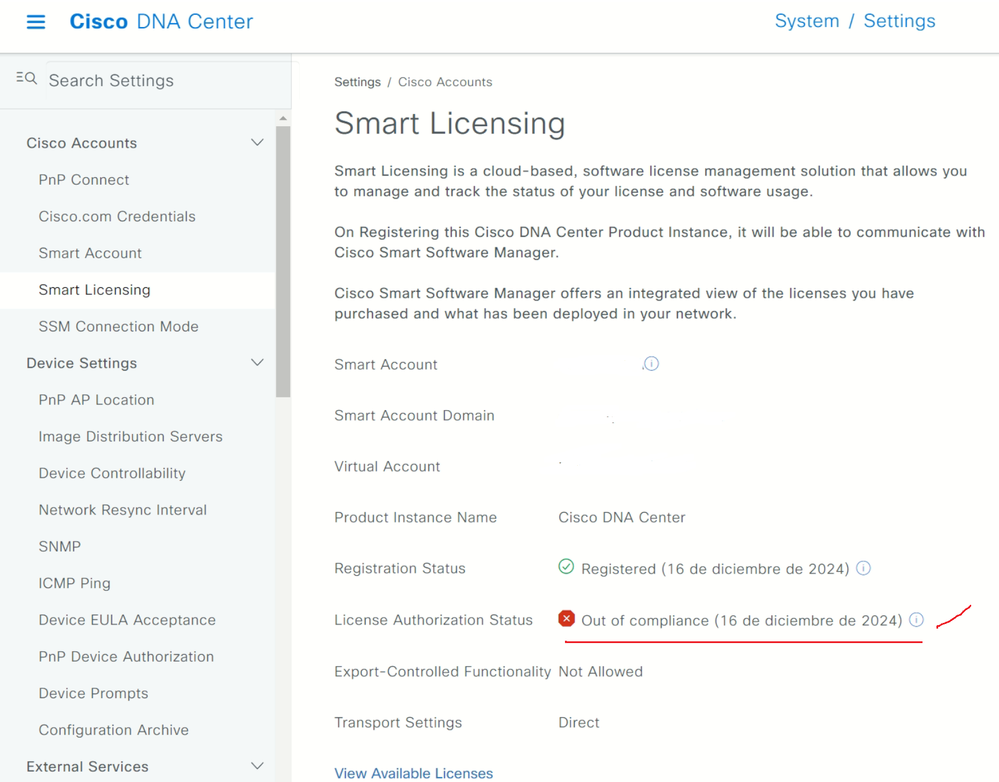Click the Cisco DNA Center logo
This screenshot has width=999, height=782.
pos(161,22)
